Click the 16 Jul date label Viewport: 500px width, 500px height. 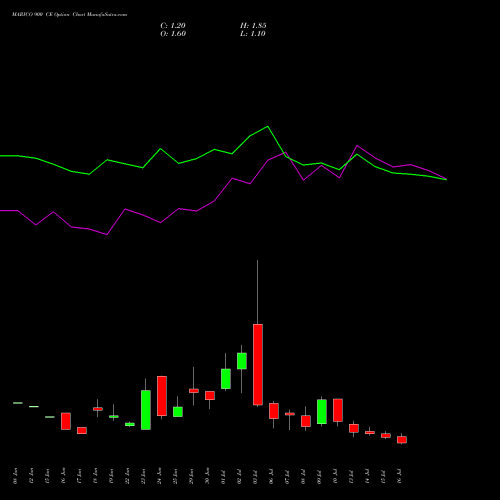(399, 476)
